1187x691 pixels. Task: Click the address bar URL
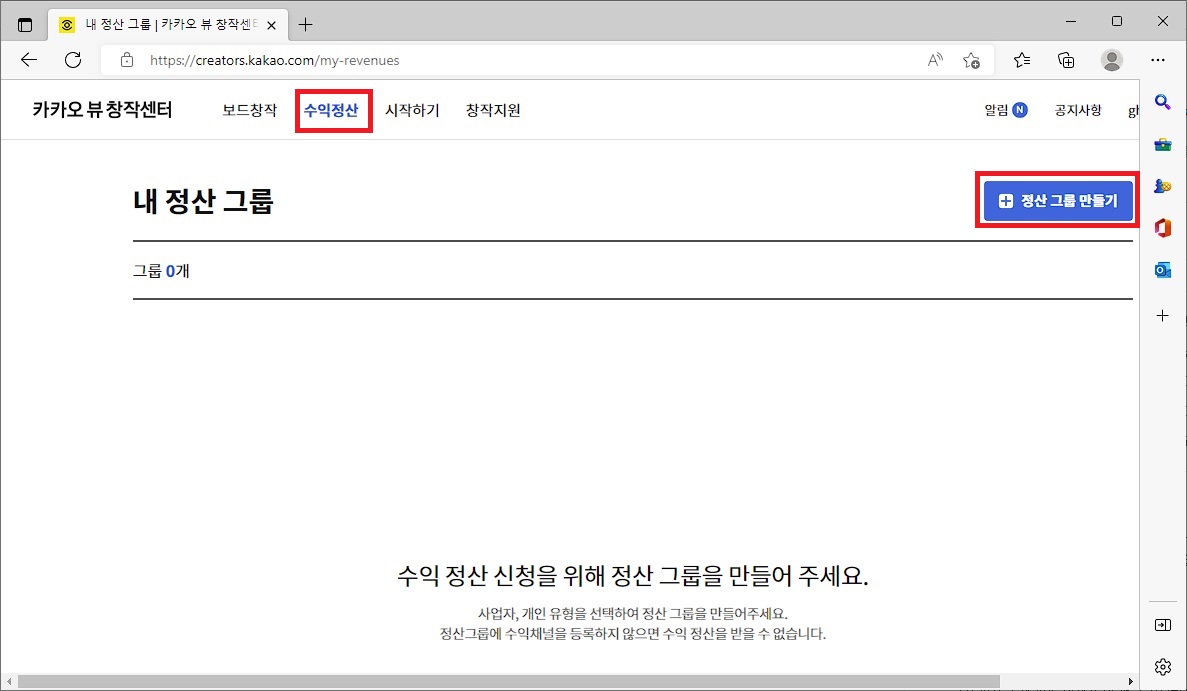pyautogui.click(x=274, y=61)
